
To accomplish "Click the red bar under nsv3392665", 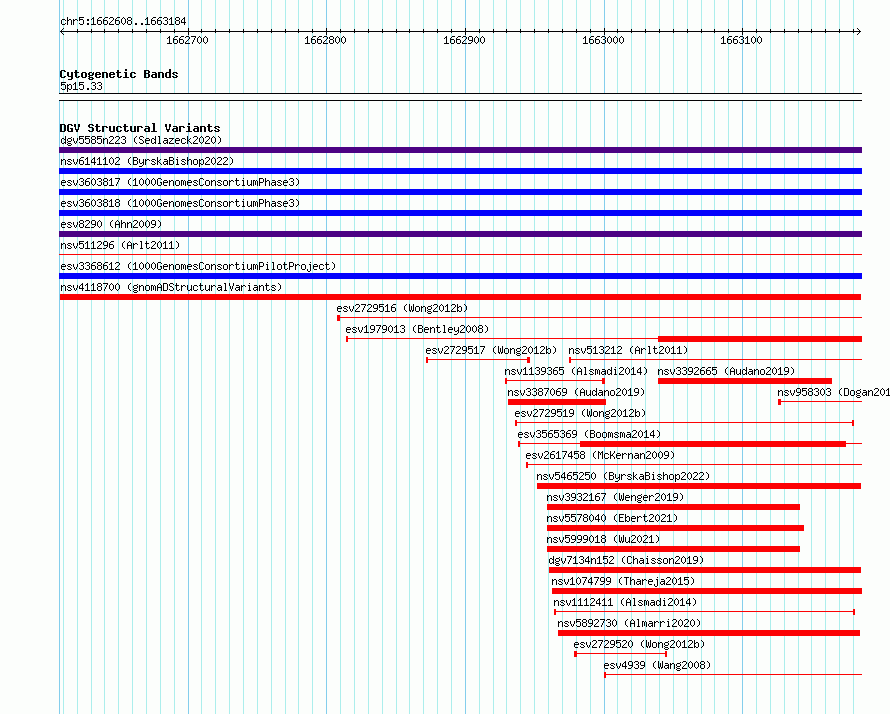I will coord(745,381).
